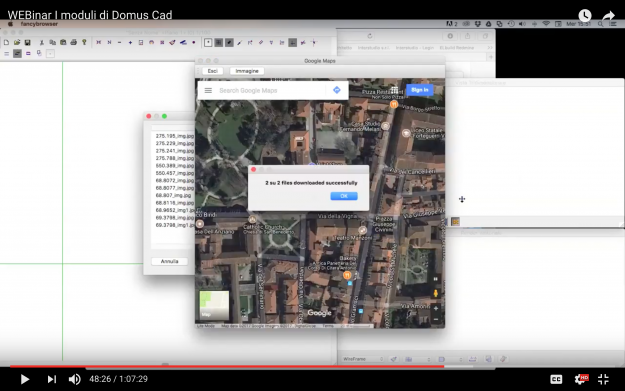Open Interstudio - Login bookmark
This screenshot has width=625, height=391.
coord(415,48)
